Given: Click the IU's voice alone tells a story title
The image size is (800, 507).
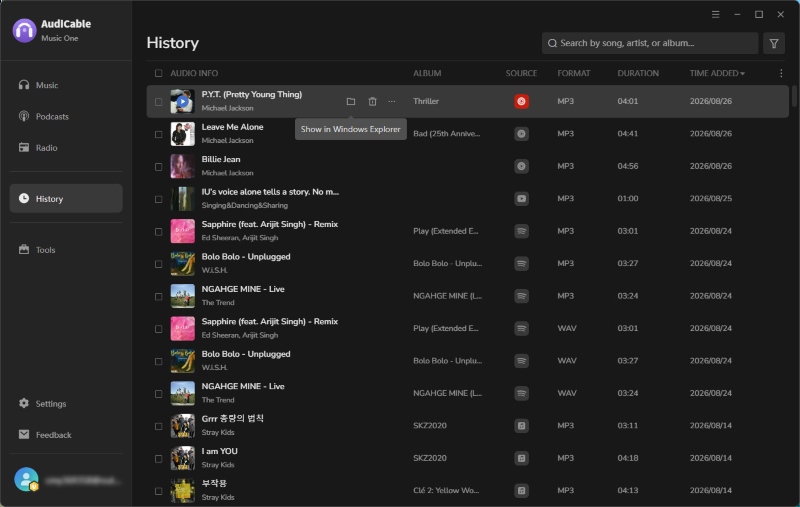Looking at the screenshot, I should [270, 192].
